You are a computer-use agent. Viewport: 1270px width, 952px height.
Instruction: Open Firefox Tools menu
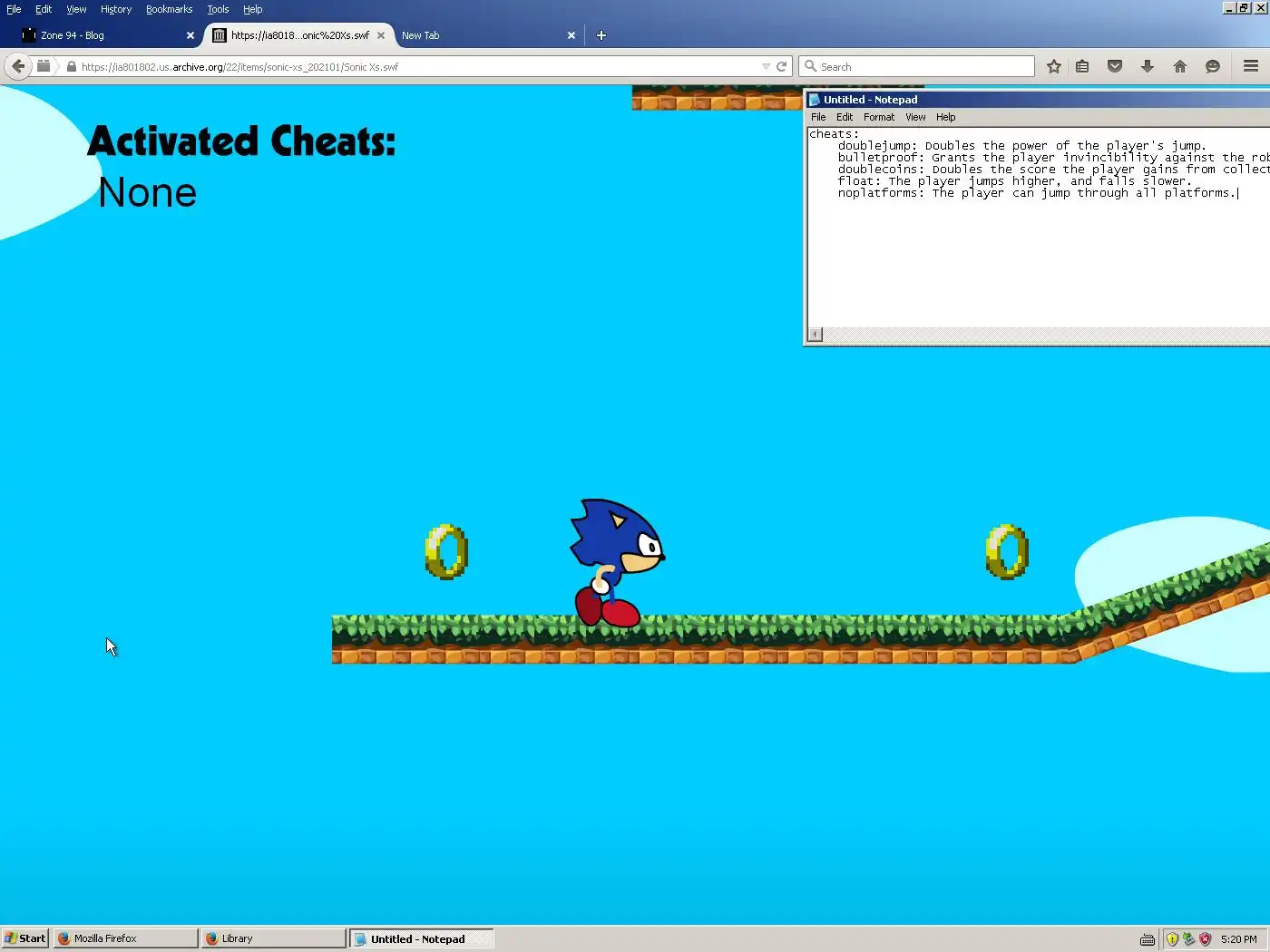pyautogui.click(x=218, y=9)
